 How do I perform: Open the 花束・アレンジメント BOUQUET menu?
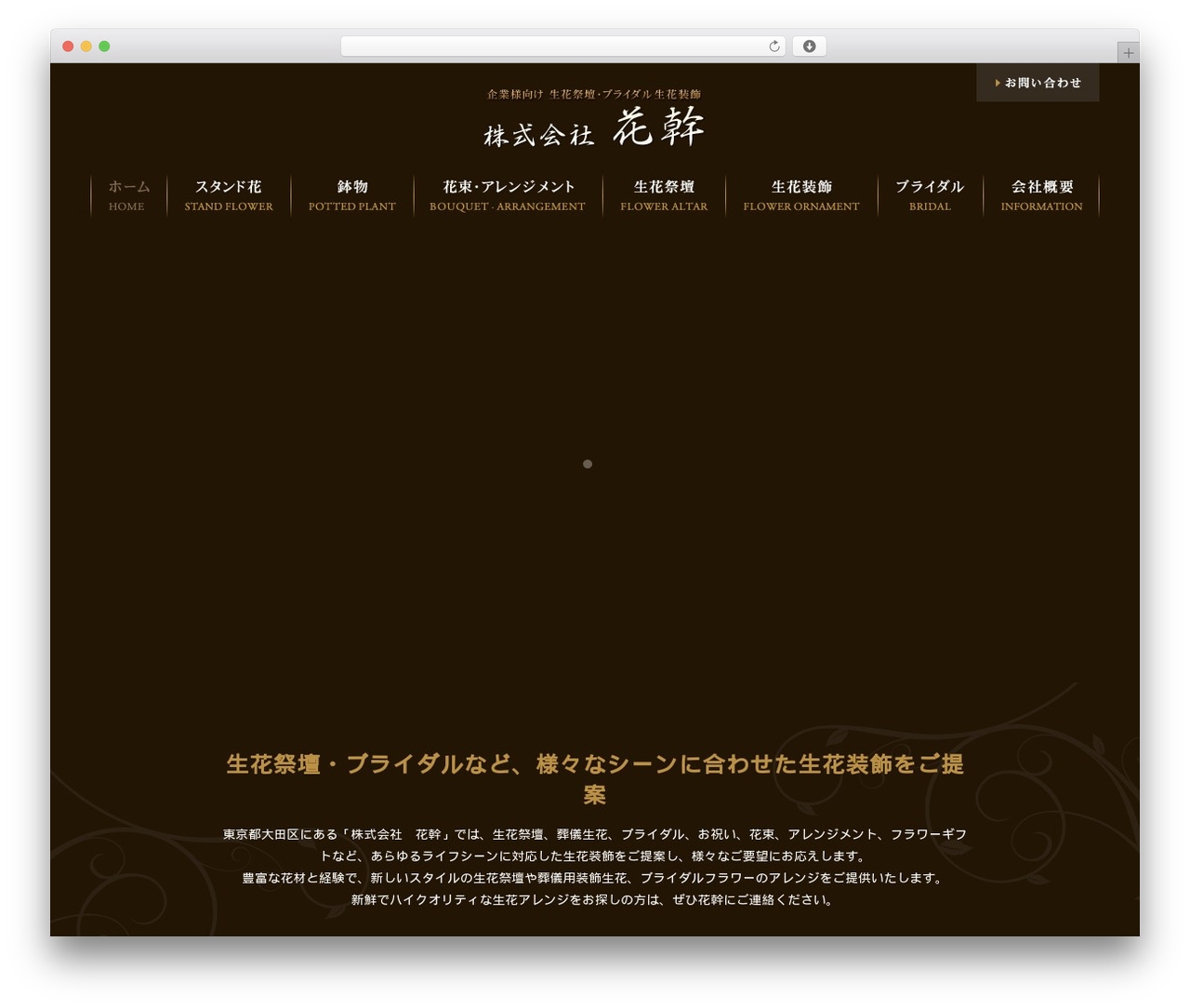(x=508, y=195)
